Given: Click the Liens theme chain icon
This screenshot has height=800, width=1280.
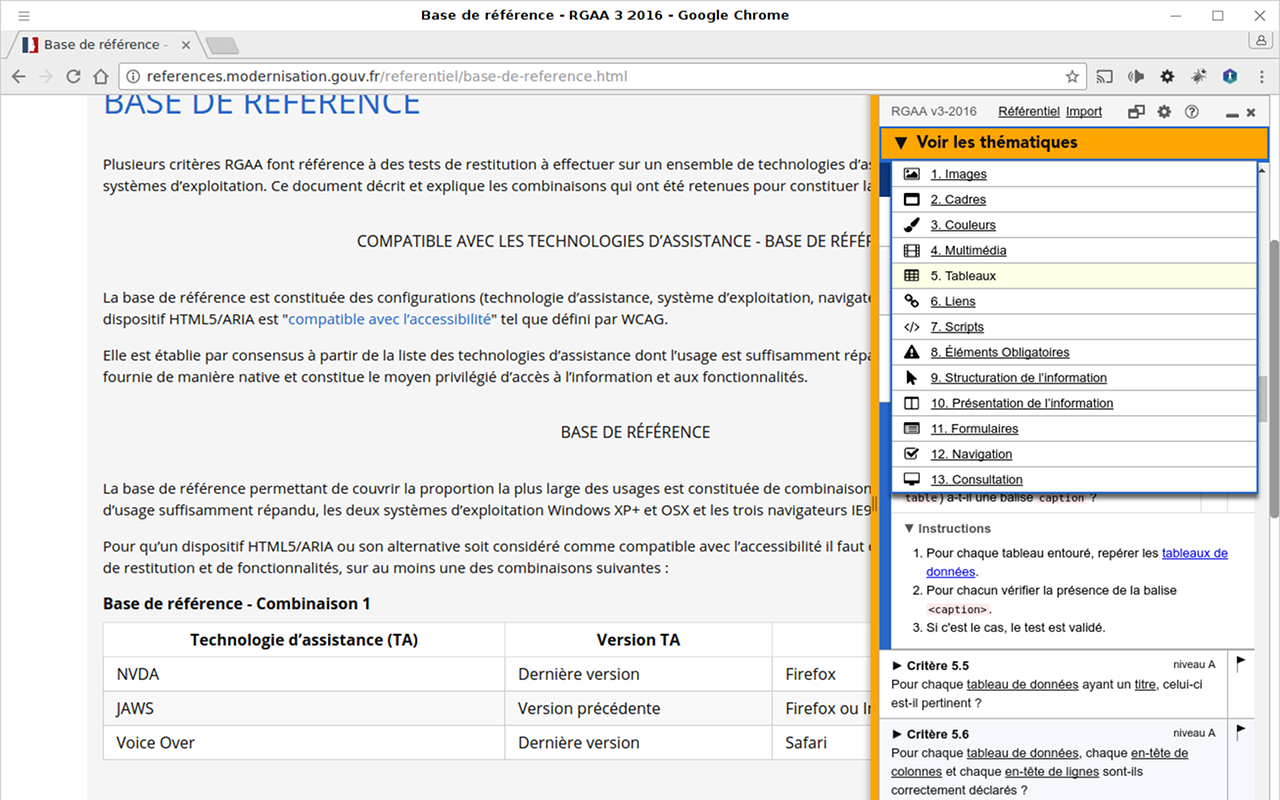Looking at the screenshot, I should tap(911, 301).
